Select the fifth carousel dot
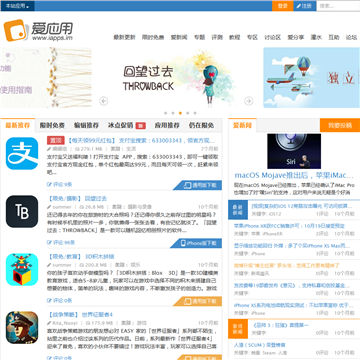 click(195, 113)
